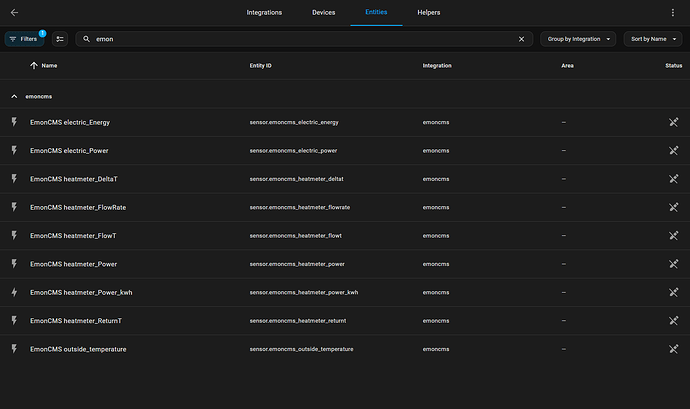The image size is (690, 409).
Task: Click status icon for heatmeter_FlowT row
Action: point(673,236)
